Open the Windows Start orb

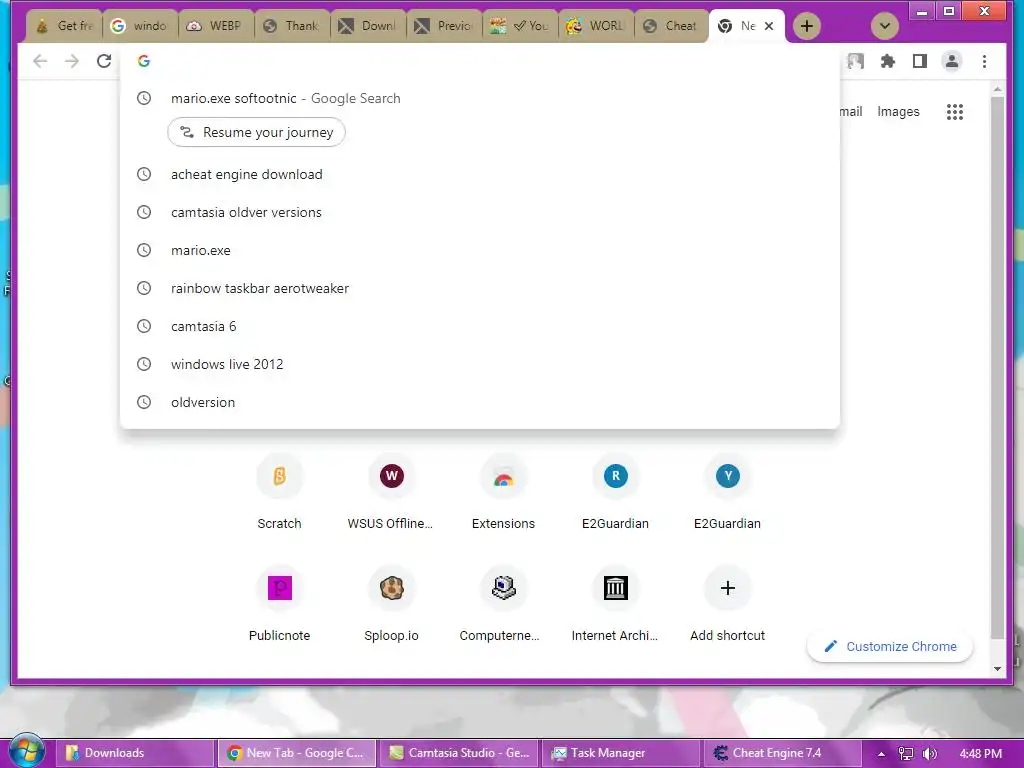click(x=27, y=751)
